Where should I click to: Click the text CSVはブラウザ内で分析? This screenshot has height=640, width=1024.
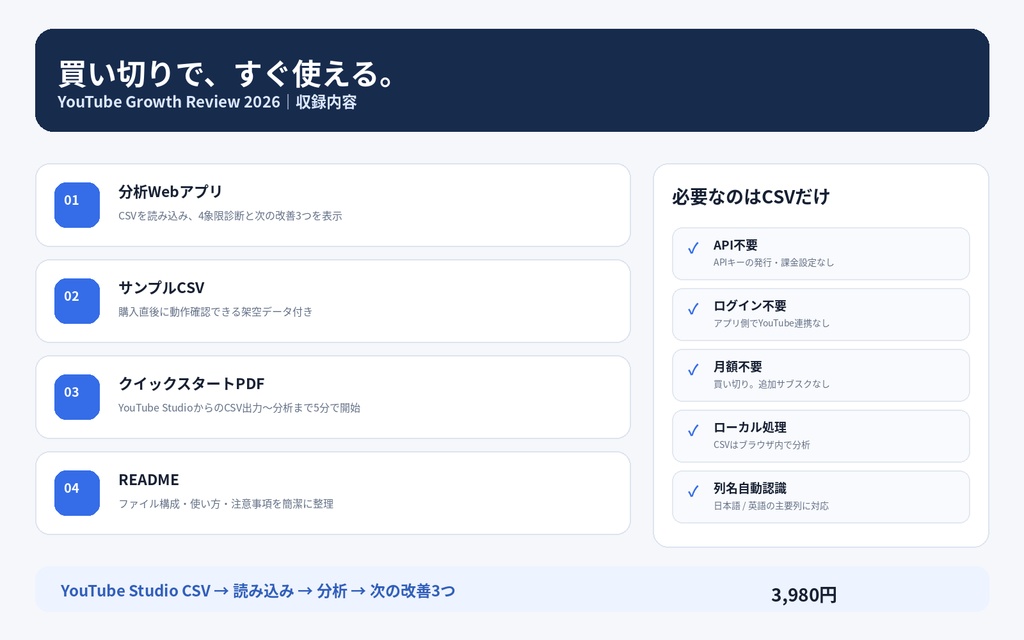(x=761, y=445)
